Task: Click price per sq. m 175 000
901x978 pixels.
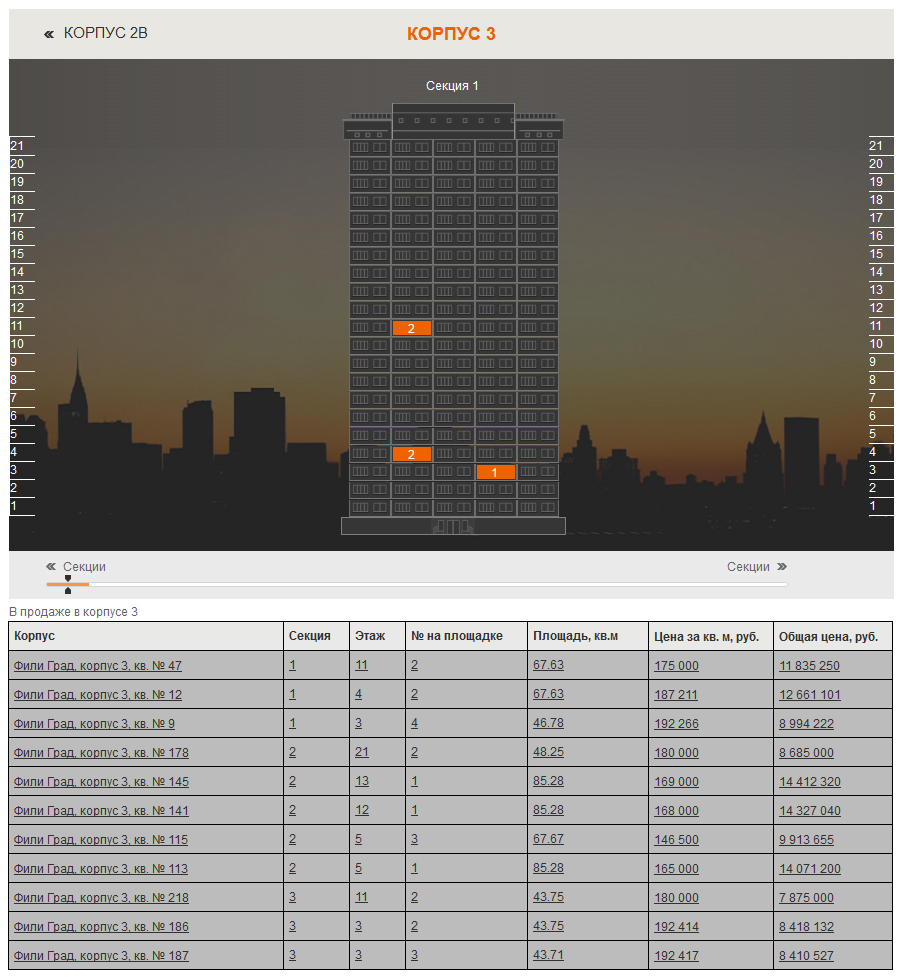Action: click(x=677, y=666)
